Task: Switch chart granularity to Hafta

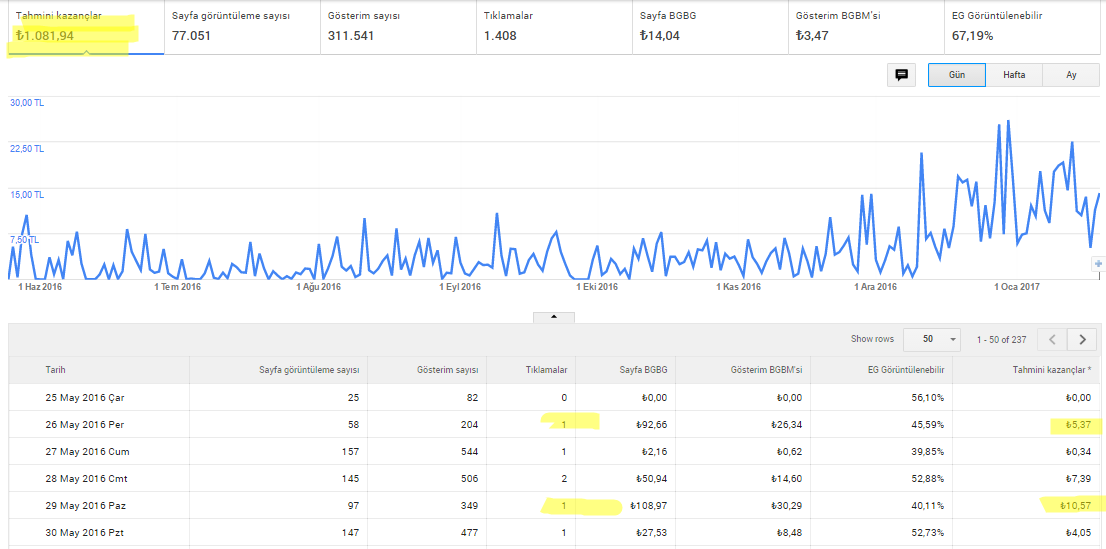Action: point(1014,75)
